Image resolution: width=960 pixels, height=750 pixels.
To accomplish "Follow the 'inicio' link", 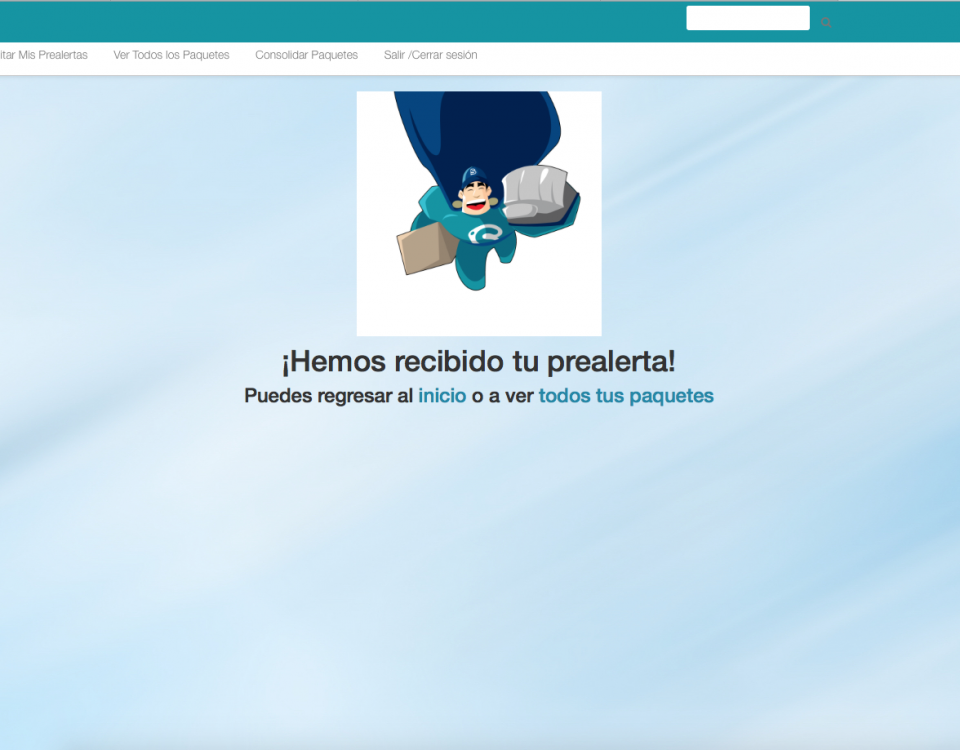I will click(x=442, y=396).
